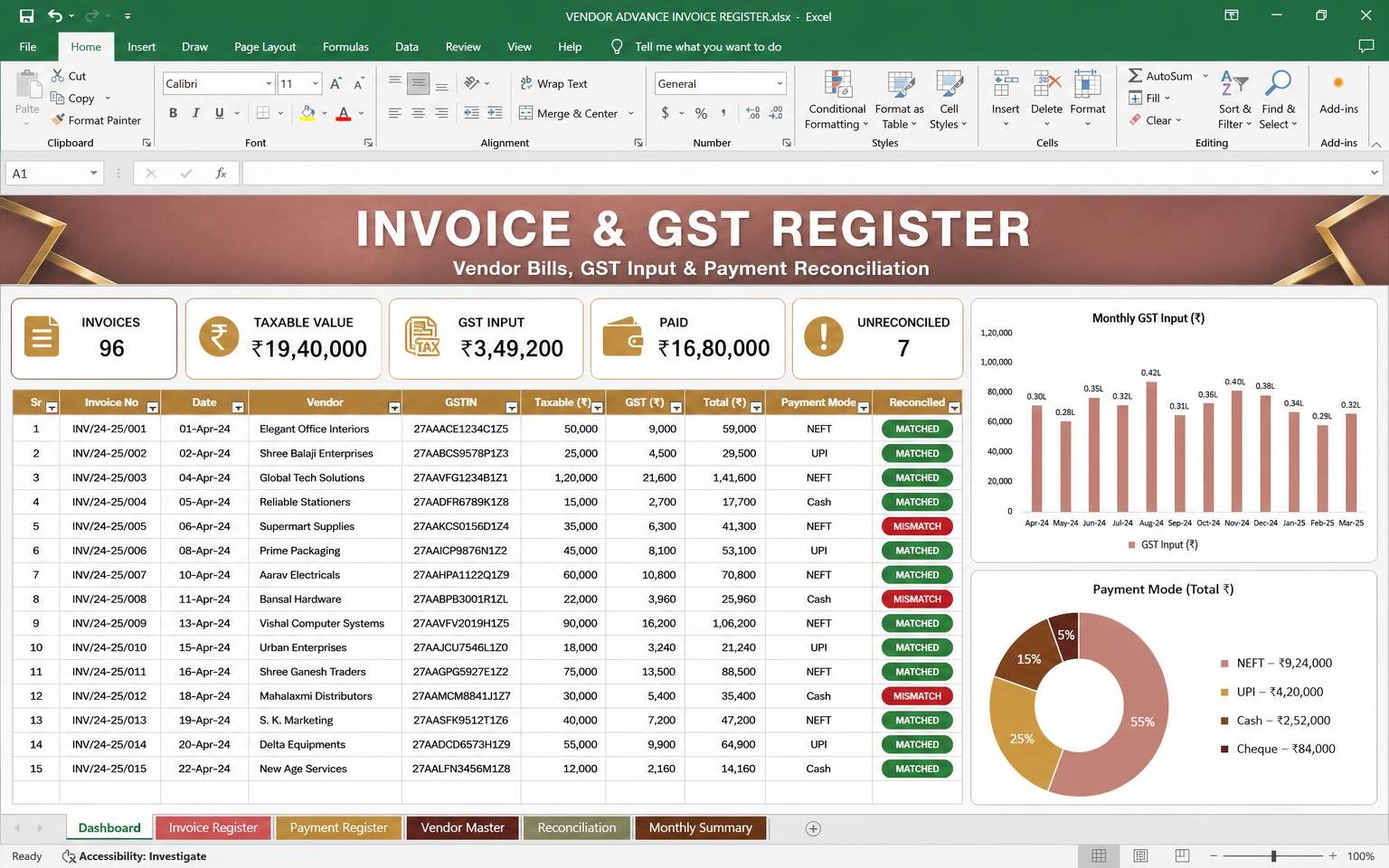Toggle Merge & Center
Image resolution: width=1389 pixels, height=868 pixels.
[x=568, y=113]
